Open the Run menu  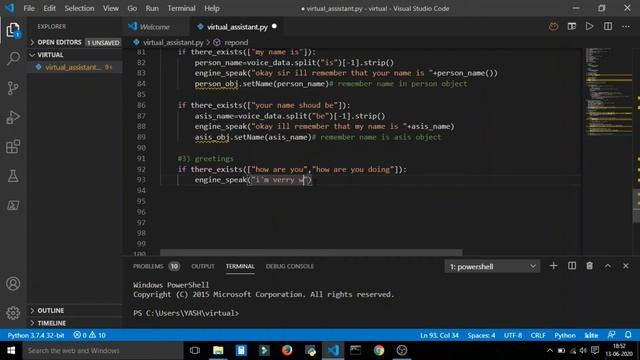point(152,8)
